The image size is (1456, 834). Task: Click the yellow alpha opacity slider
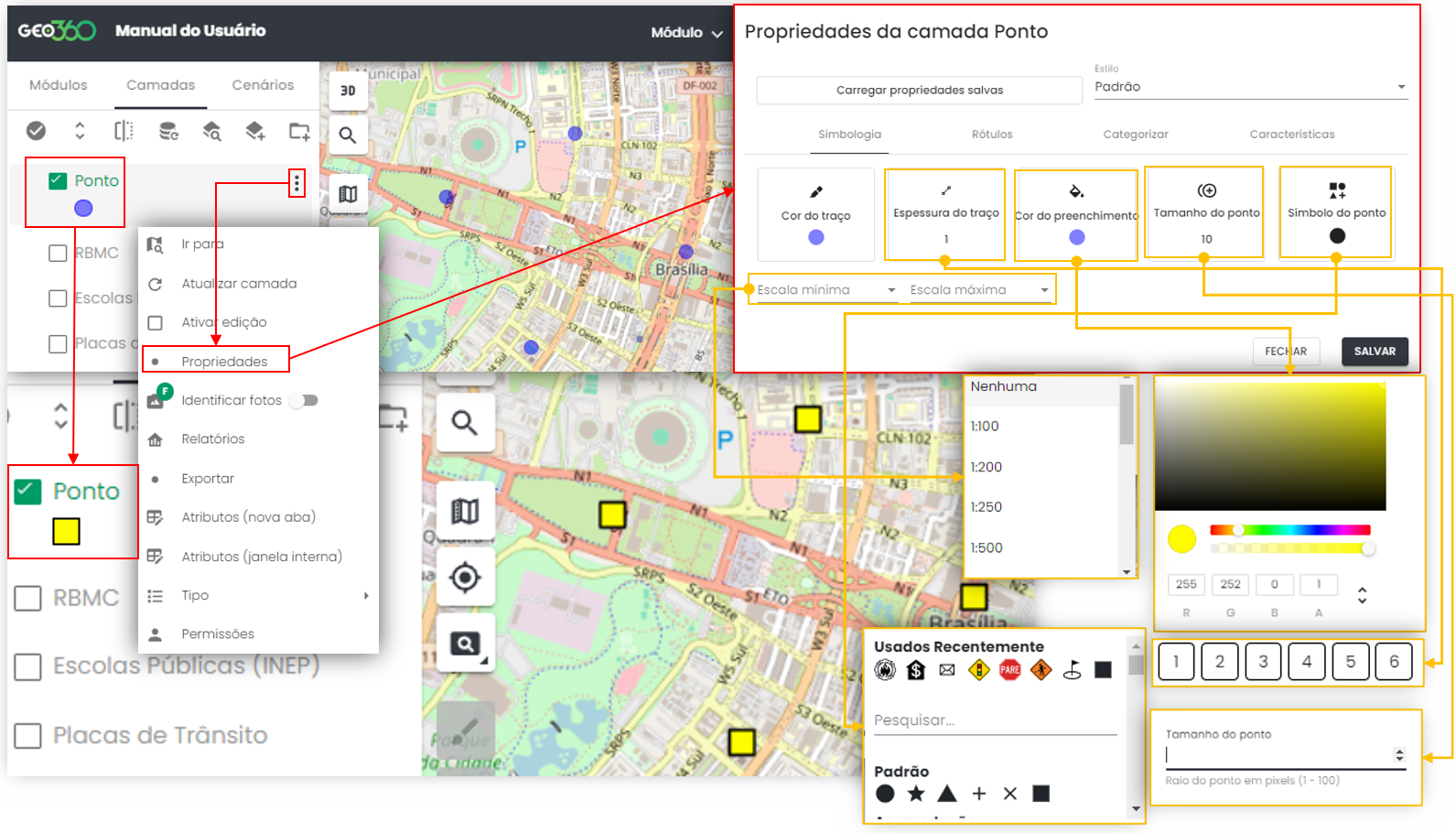point(1289,548)
